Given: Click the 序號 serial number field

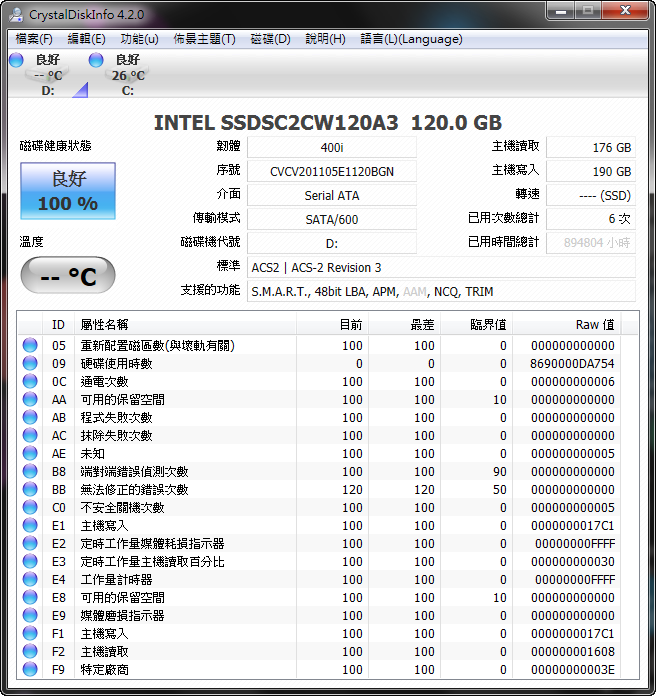Looking at the screenshot, I should [331, 171].
